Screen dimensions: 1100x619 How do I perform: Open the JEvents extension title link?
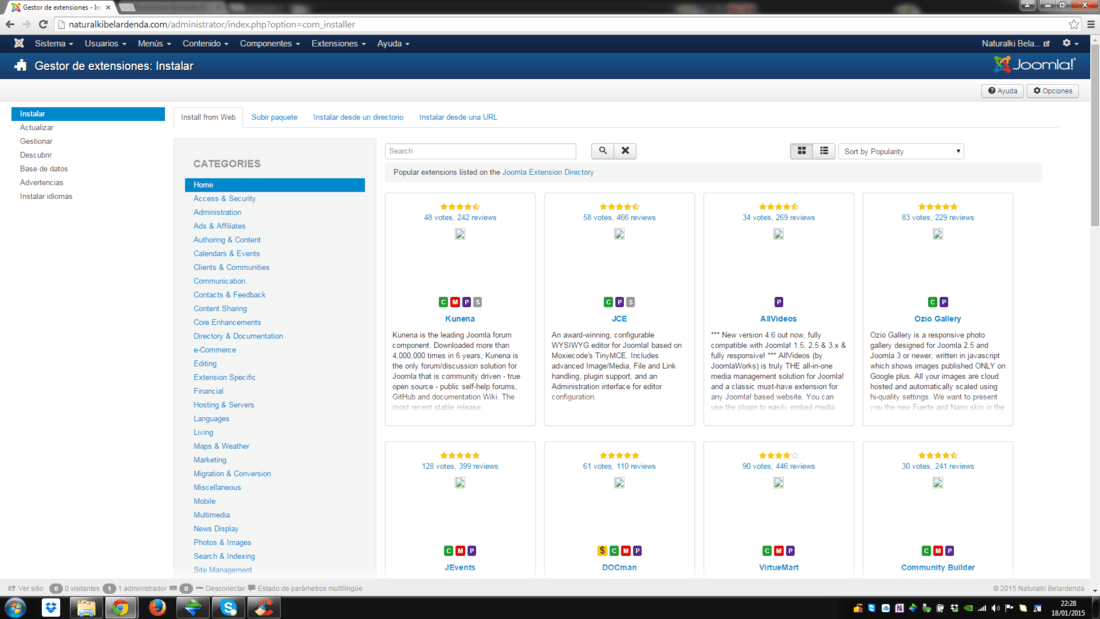(460, 568)
